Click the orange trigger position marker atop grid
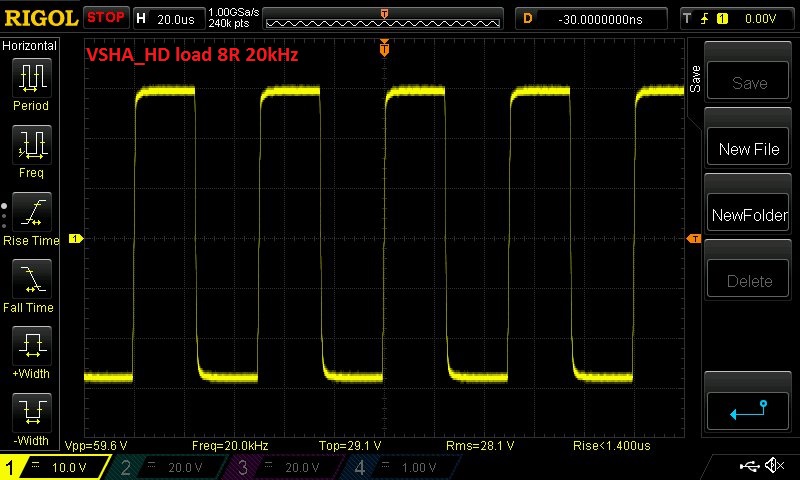800x480 pixels. (384, 47)
